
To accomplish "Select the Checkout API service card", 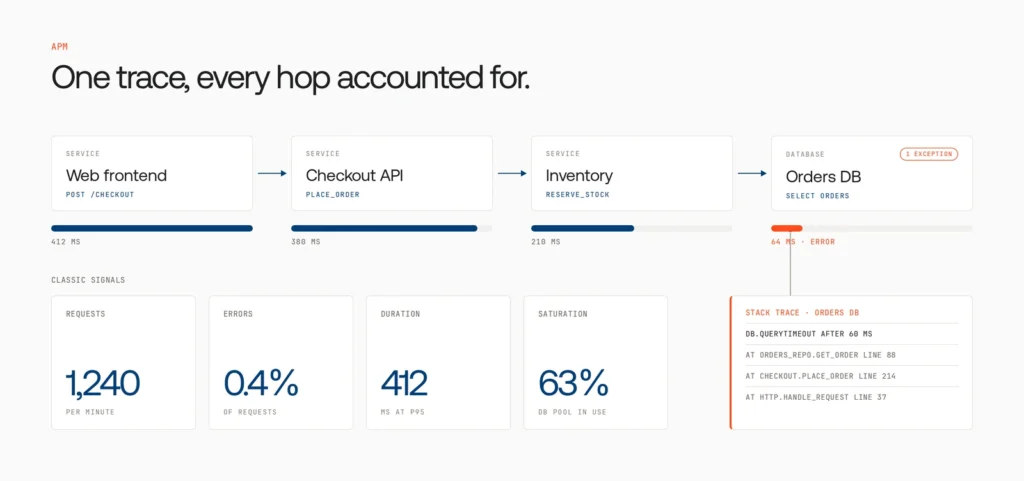I will pos(392,173).
